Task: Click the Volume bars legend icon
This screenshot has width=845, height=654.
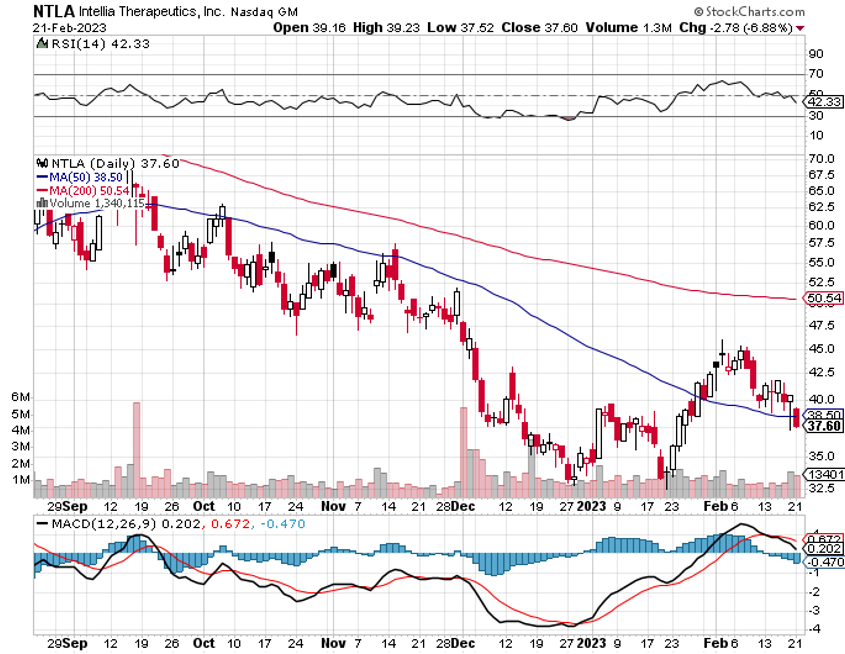Action: [41, 203]
